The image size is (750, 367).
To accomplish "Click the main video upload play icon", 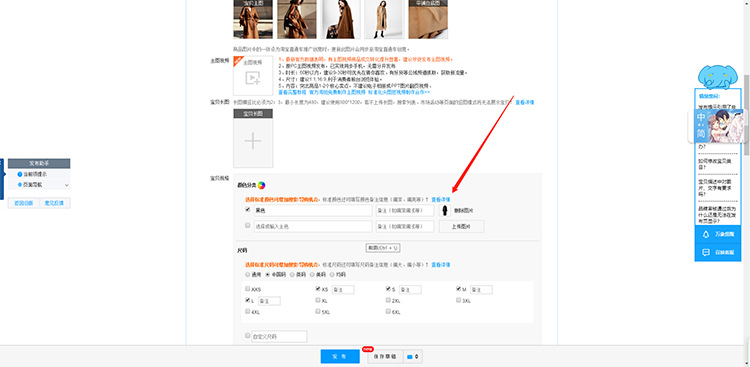I will tap(253, 78).
